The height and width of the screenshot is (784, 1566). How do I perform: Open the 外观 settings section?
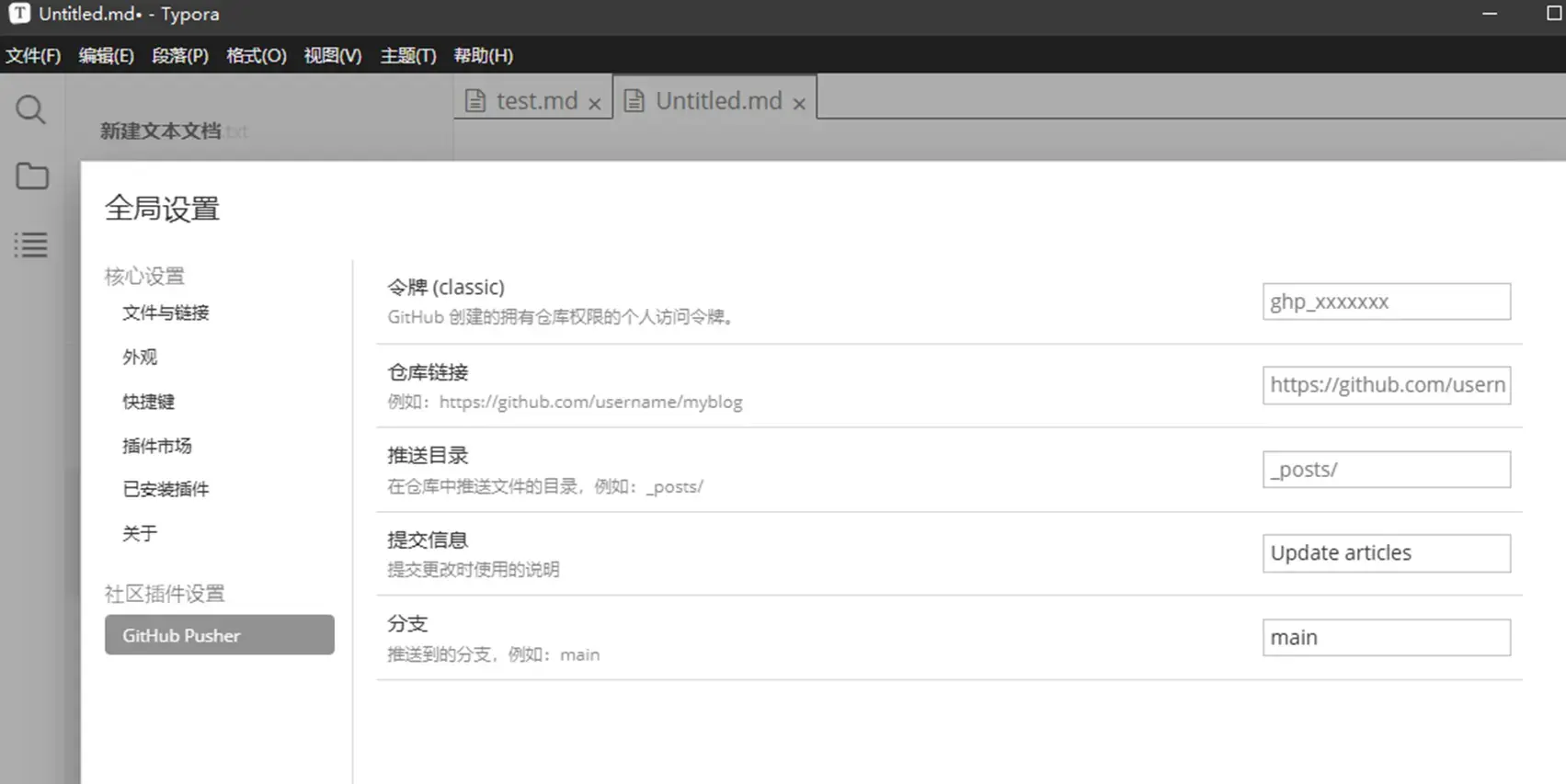[x=140, y=358]
